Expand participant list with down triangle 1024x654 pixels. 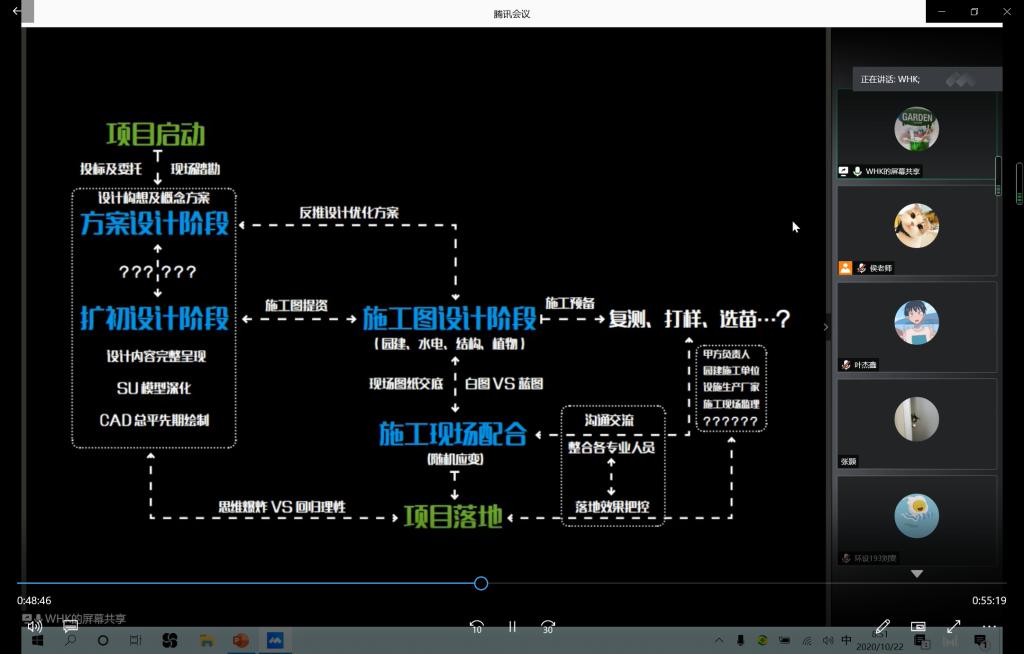tap(916, 574)
